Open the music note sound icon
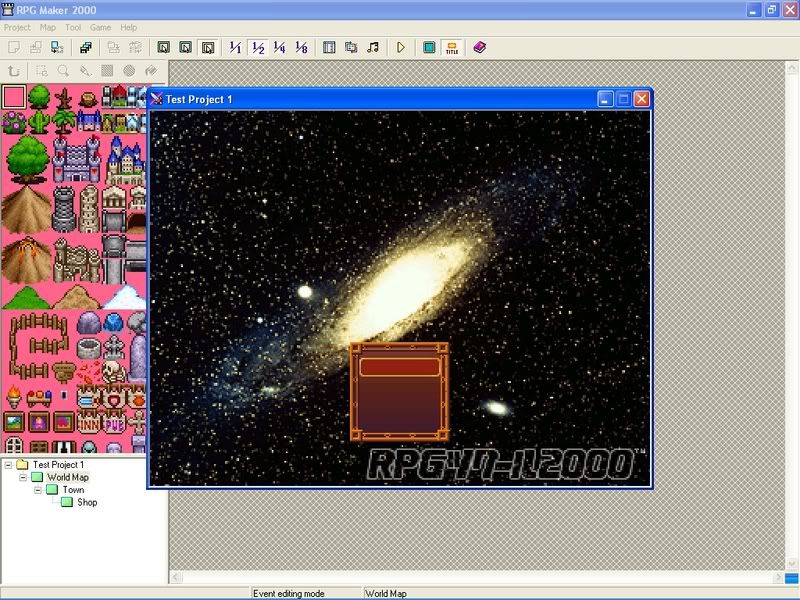 373,47
